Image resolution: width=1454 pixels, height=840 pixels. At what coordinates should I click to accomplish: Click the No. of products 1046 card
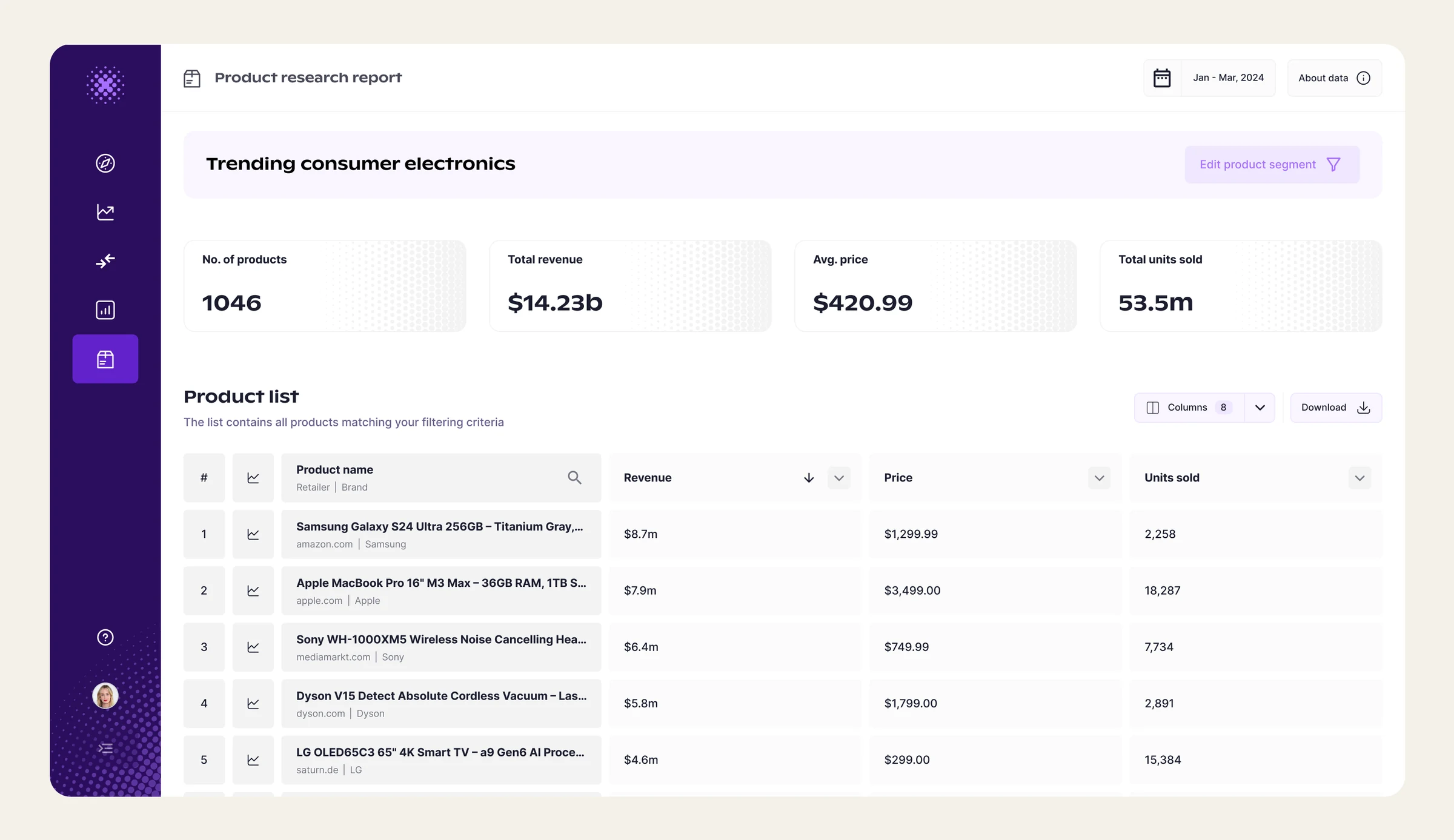(x=325, y=286)
